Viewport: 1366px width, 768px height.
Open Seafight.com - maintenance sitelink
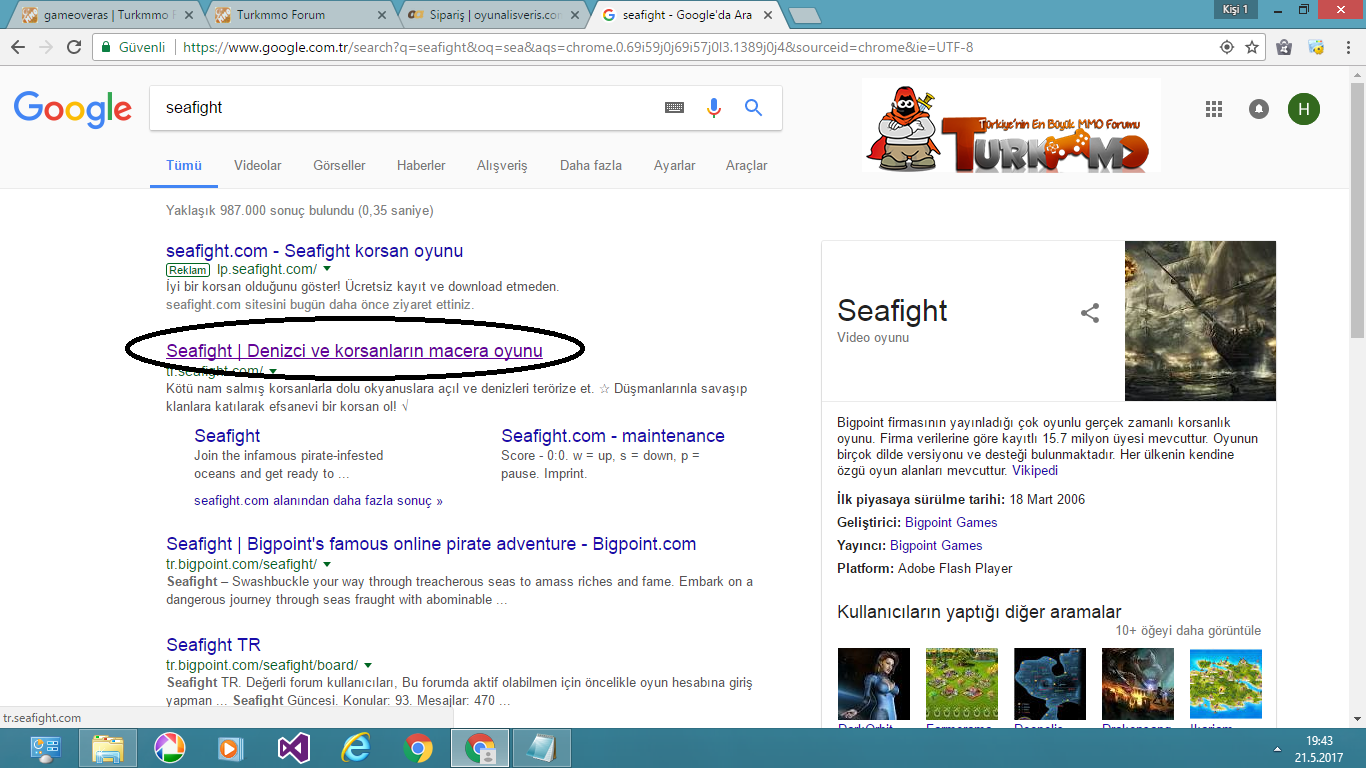pyautogui.click(x=613, y=436)
